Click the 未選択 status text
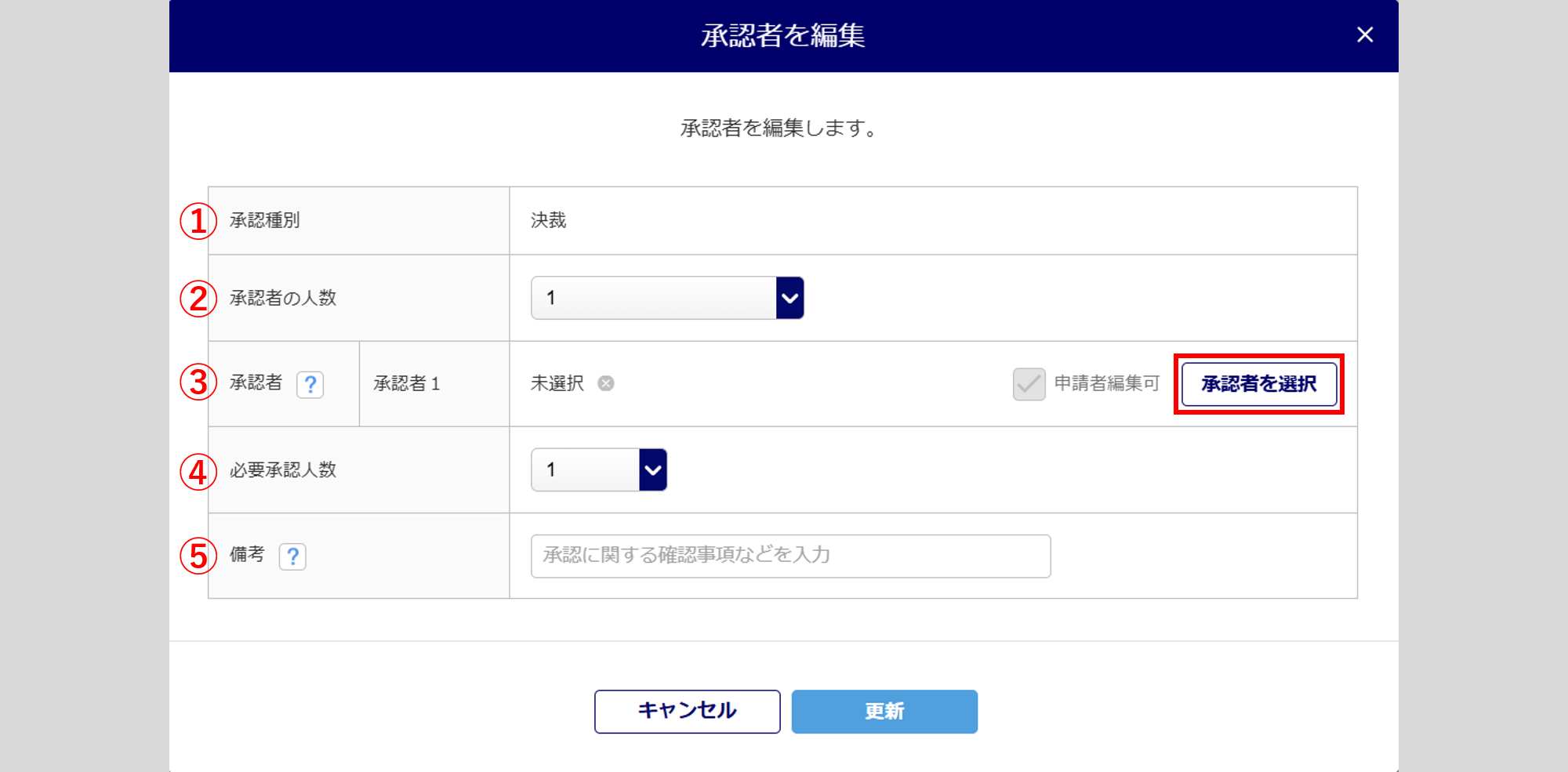Viewport: 1568px width, 772px height. click(557, 383)
